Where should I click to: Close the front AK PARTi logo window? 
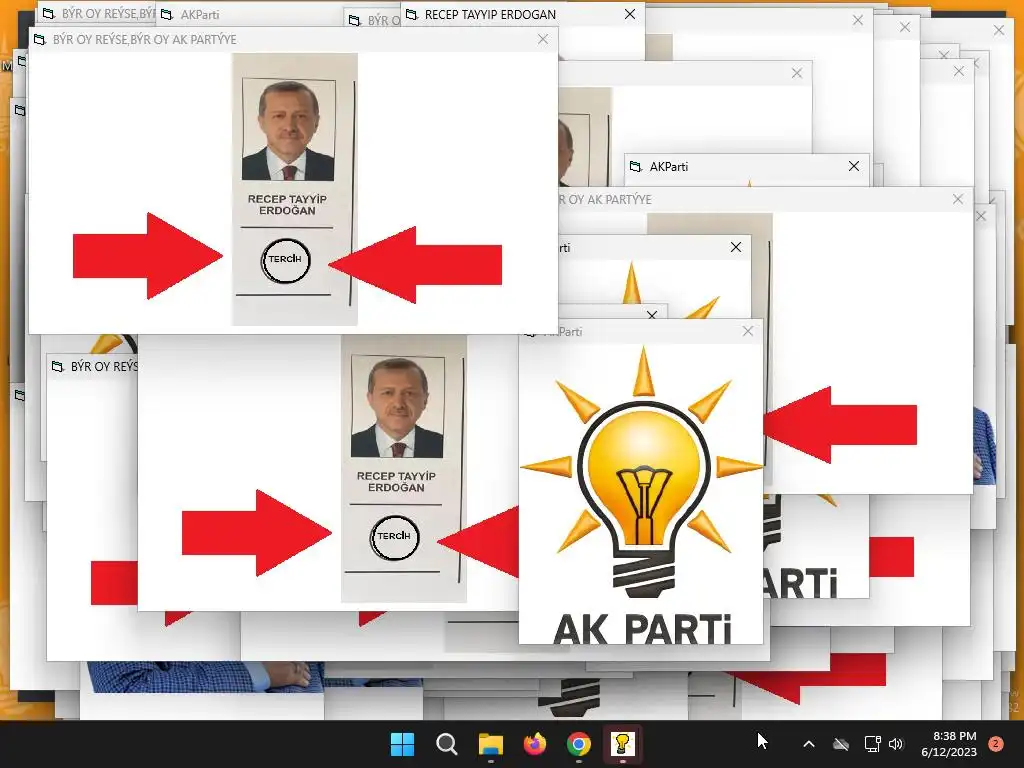click(748, 331)
